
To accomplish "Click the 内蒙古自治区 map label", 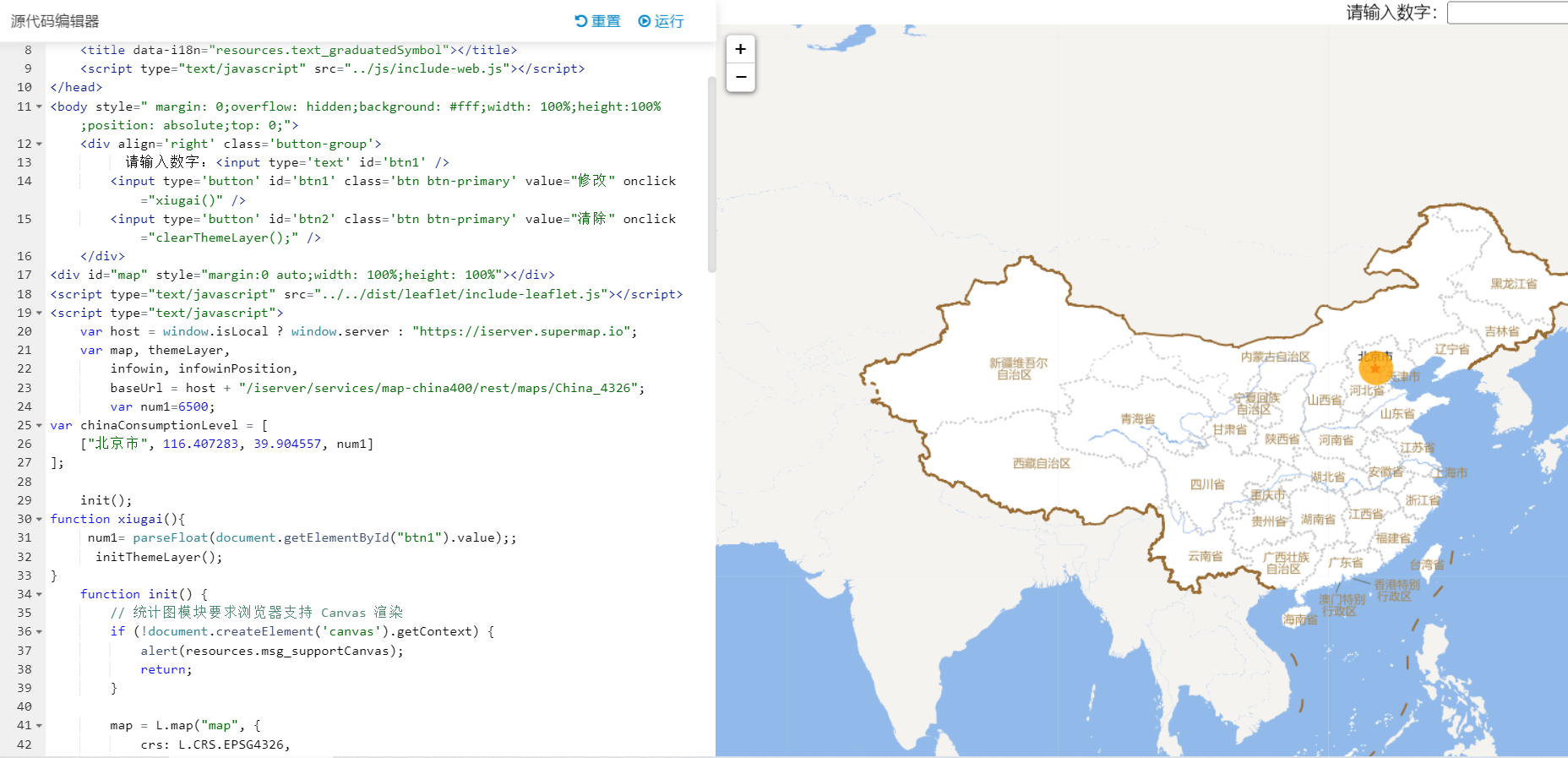I will (x=1276, y=357).
